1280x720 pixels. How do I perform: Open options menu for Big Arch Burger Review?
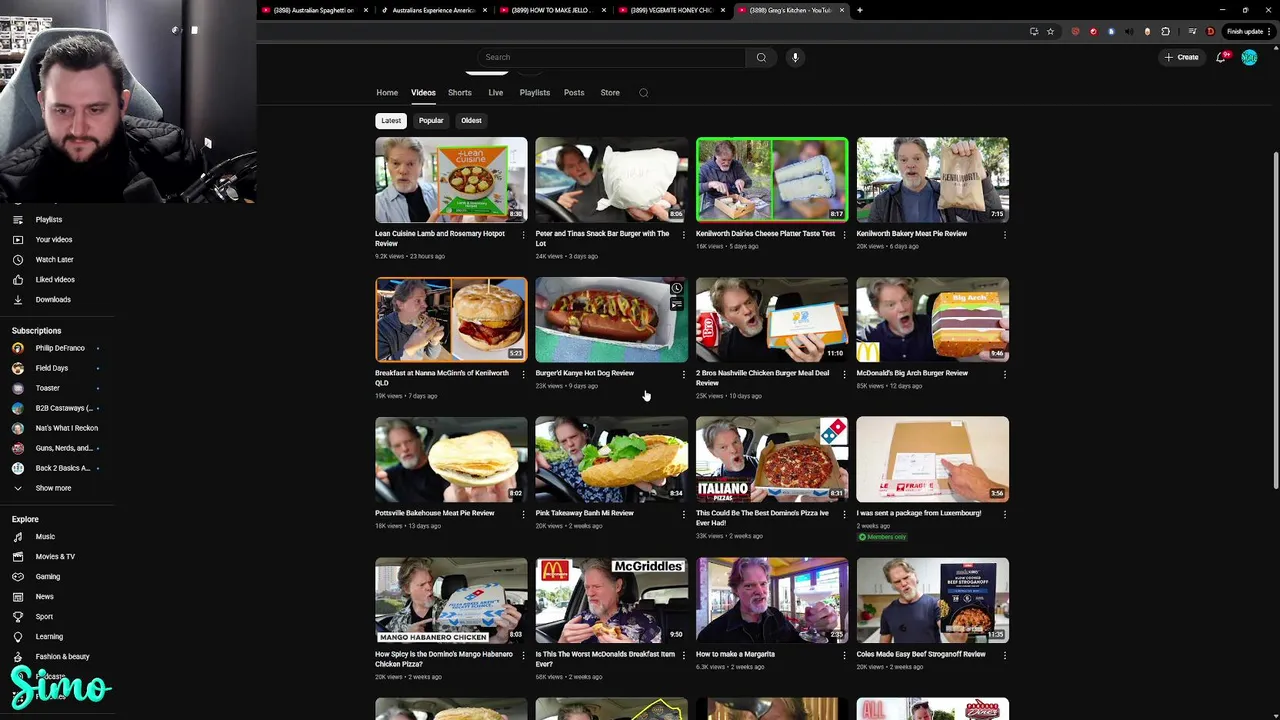click(x=1004, y=374)
